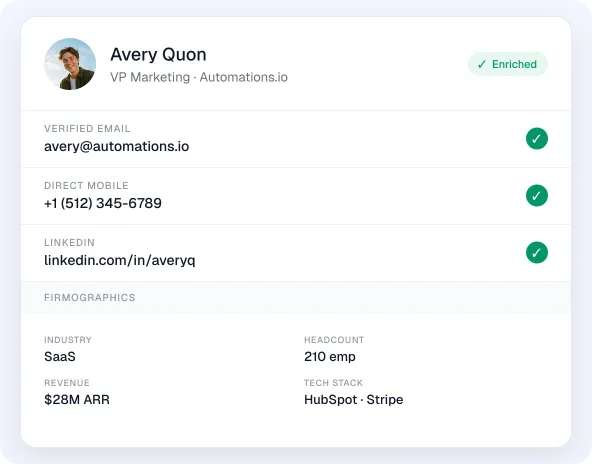
Task: Click the 210 emp headcount value
Action: click(330, 357)
